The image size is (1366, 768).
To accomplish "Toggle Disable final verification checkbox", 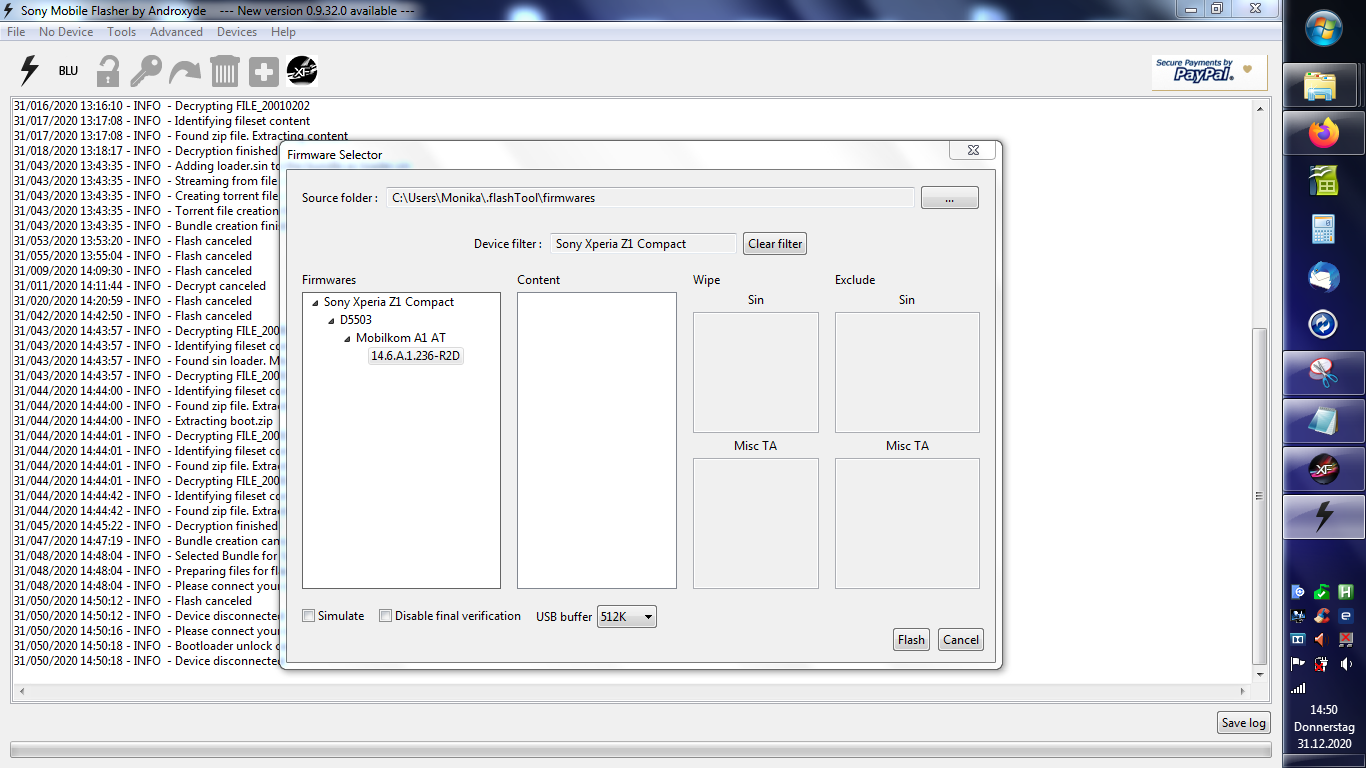I will (385, 616).
